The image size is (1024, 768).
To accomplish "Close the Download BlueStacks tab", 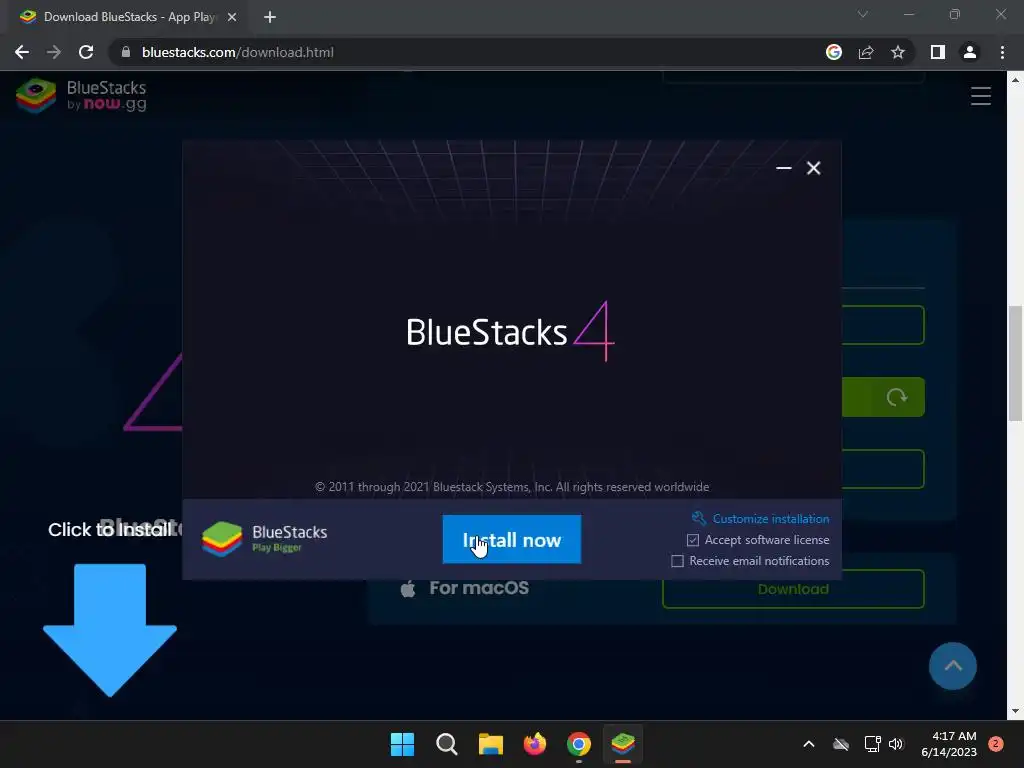I will coord(232,17).
